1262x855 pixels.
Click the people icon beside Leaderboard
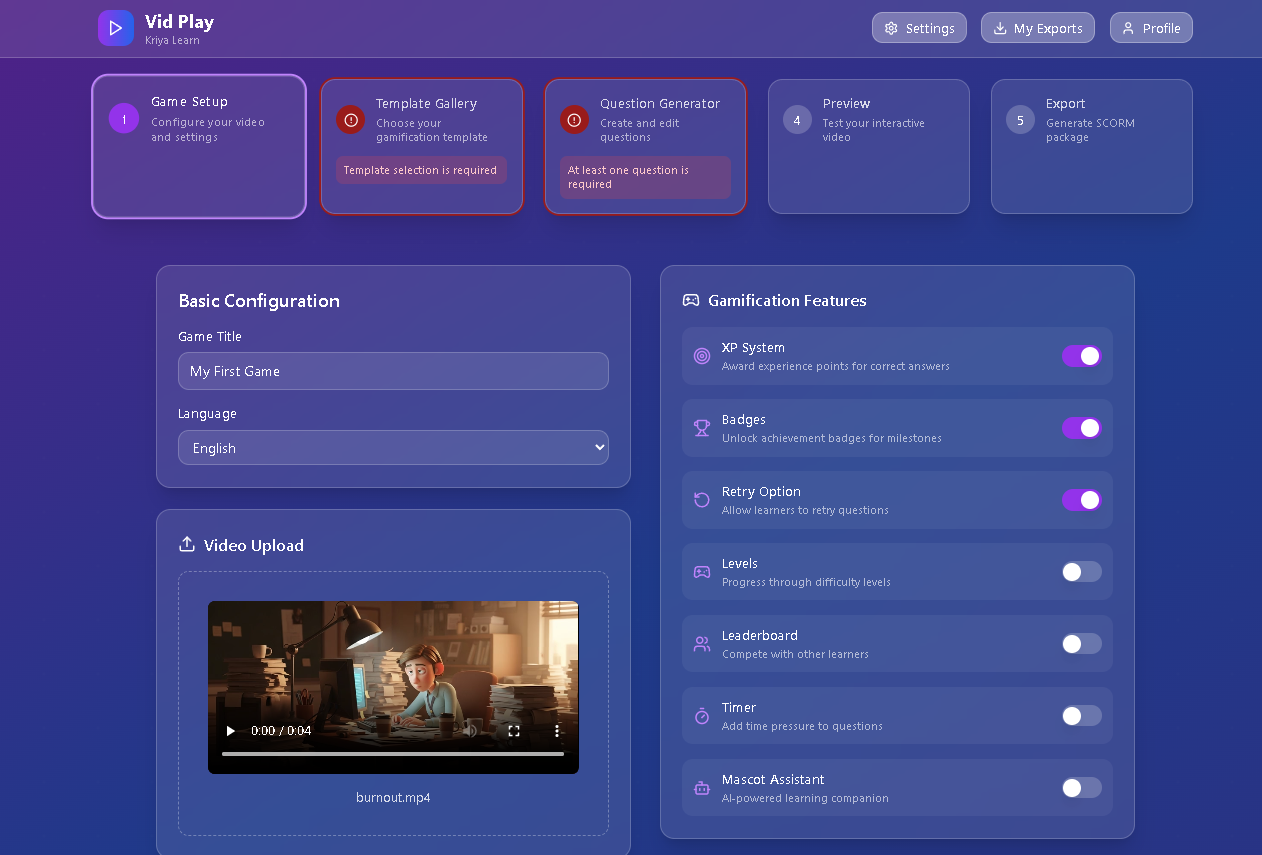point(702,644)
